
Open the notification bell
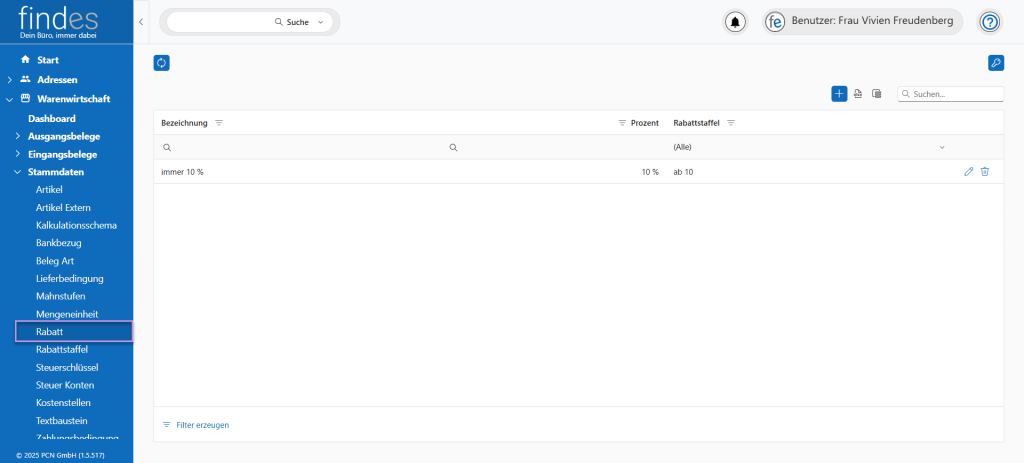[x=736, y=22]
